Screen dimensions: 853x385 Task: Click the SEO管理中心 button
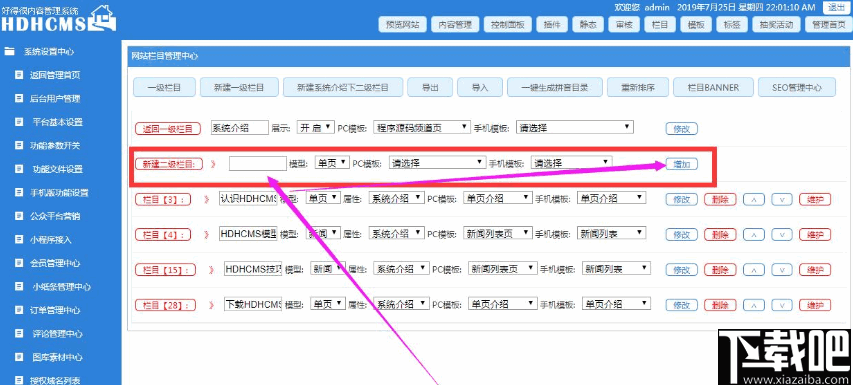(x=798, y=87)
